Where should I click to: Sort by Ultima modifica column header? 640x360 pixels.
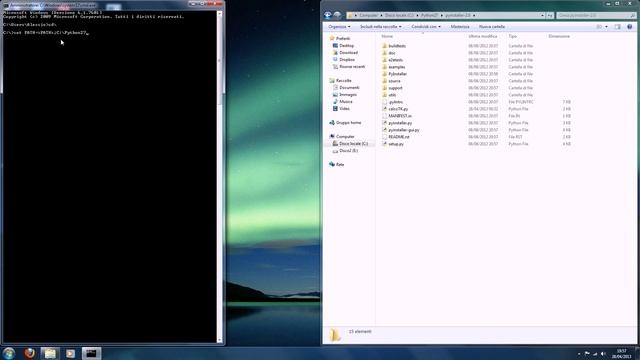(x=483, y=36)
